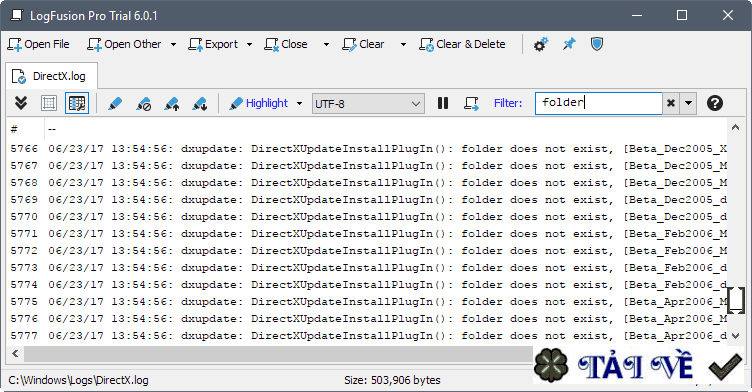Click the Export button

pos(213,44)
